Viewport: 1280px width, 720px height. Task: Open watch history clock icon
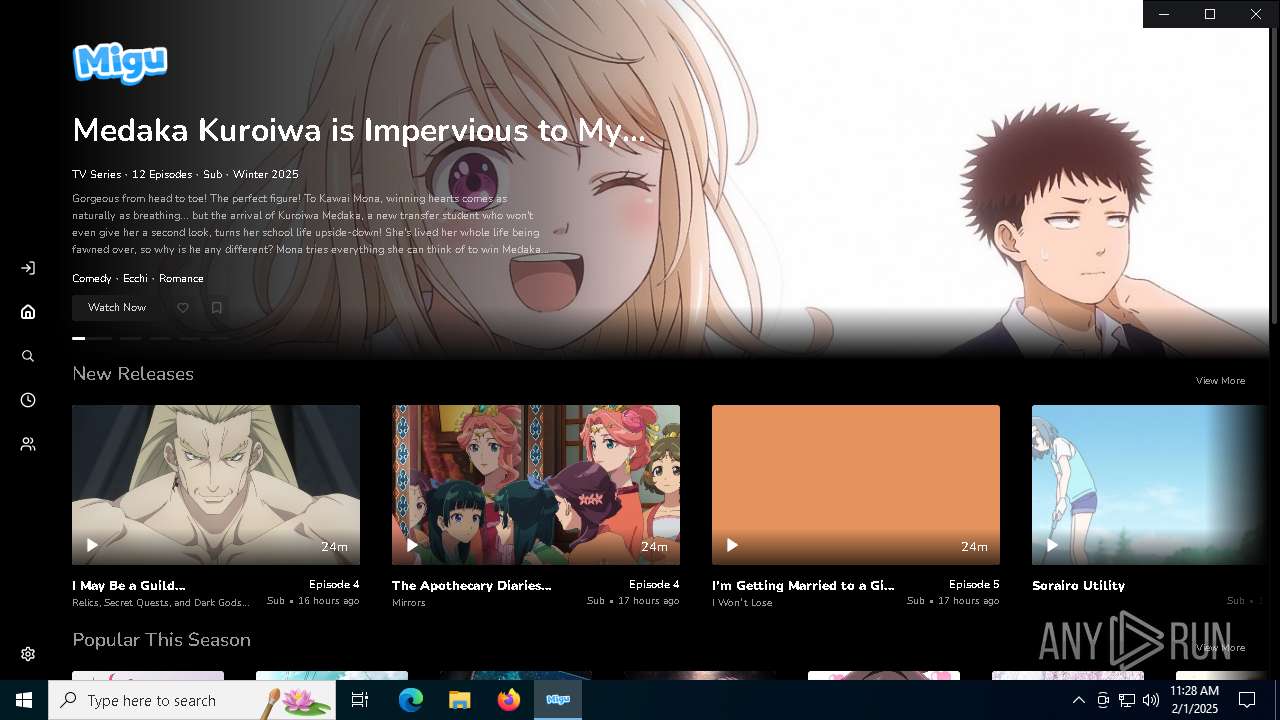click(x=28, y=400)
